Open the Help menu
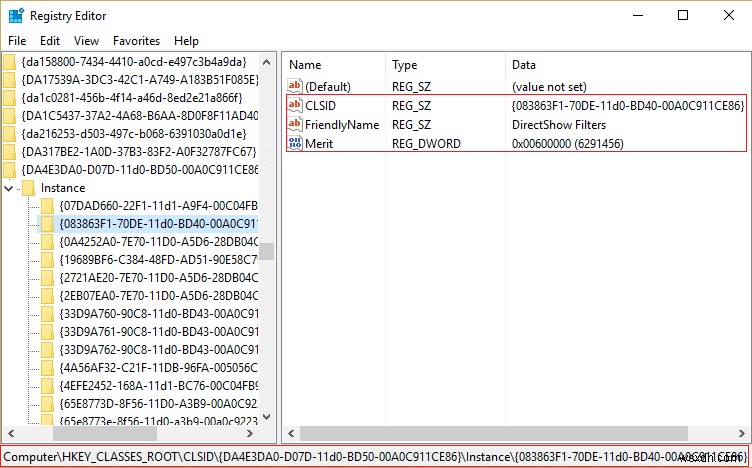Image resolution: width=752 pixels, height=468 pixels. point(186,41)
